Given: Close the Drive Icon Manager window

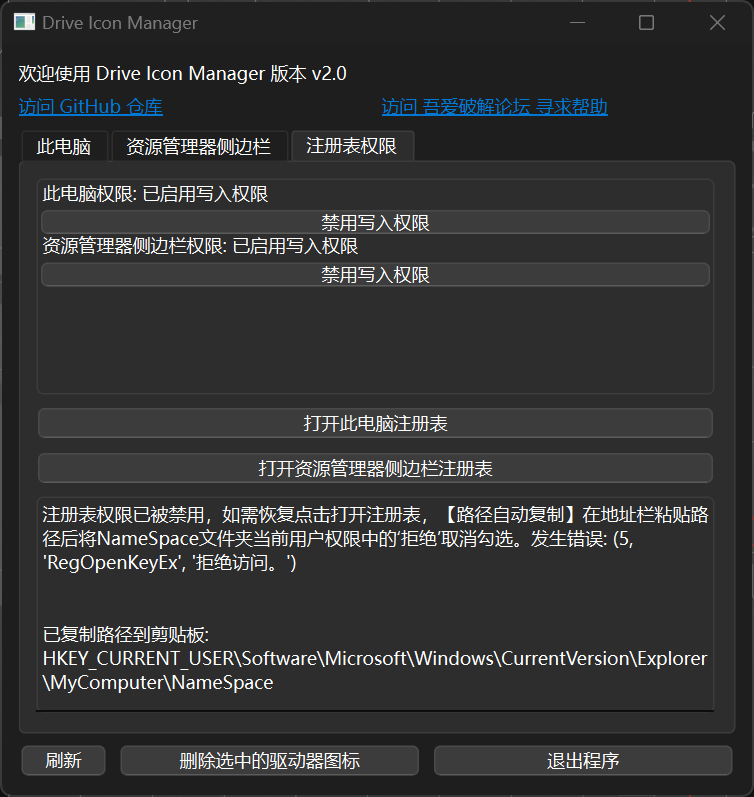Looking at the screenshot, I should [x=717, y=23].
